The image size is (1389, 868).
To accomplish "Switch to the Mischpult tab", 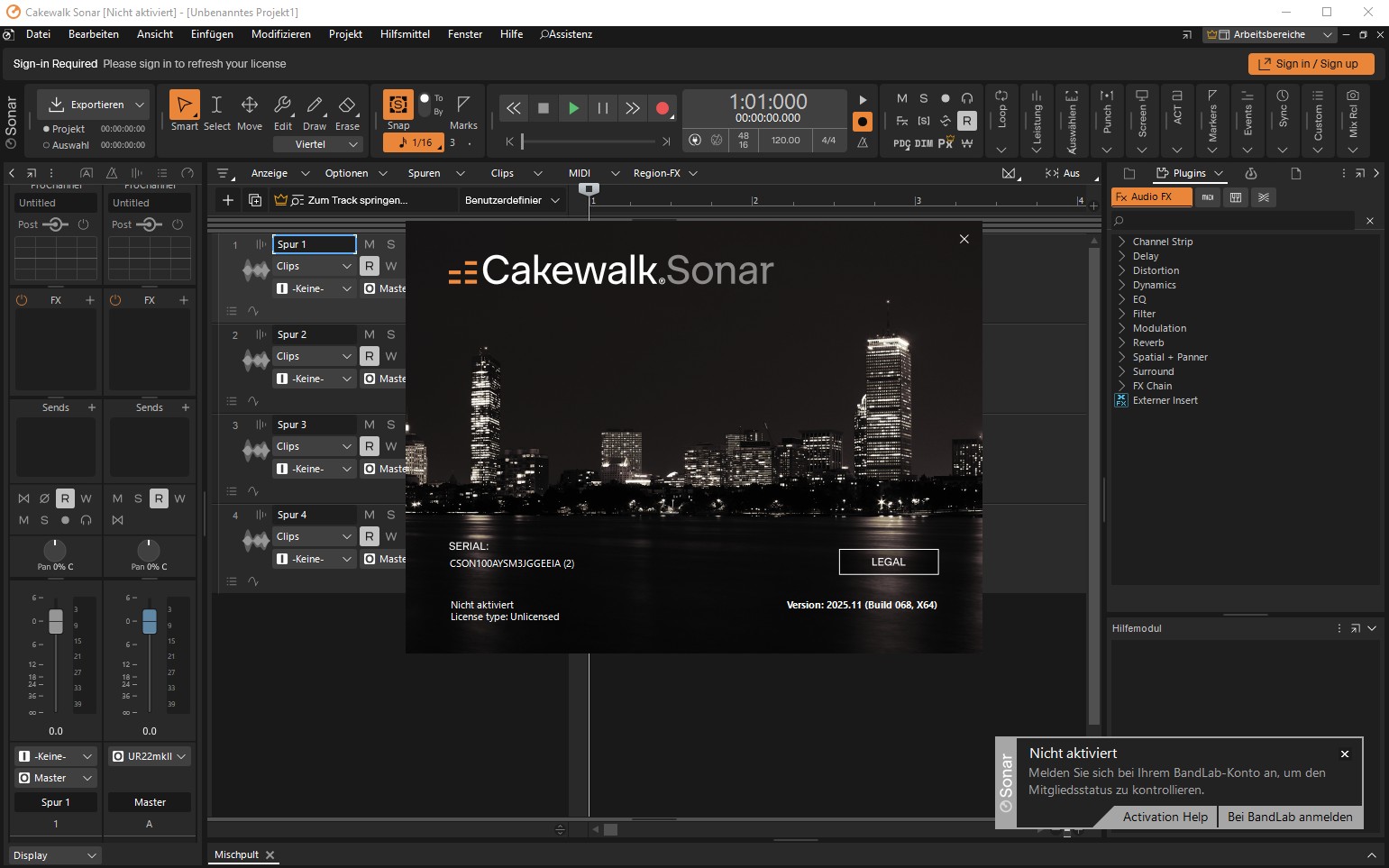I will 236,854.
